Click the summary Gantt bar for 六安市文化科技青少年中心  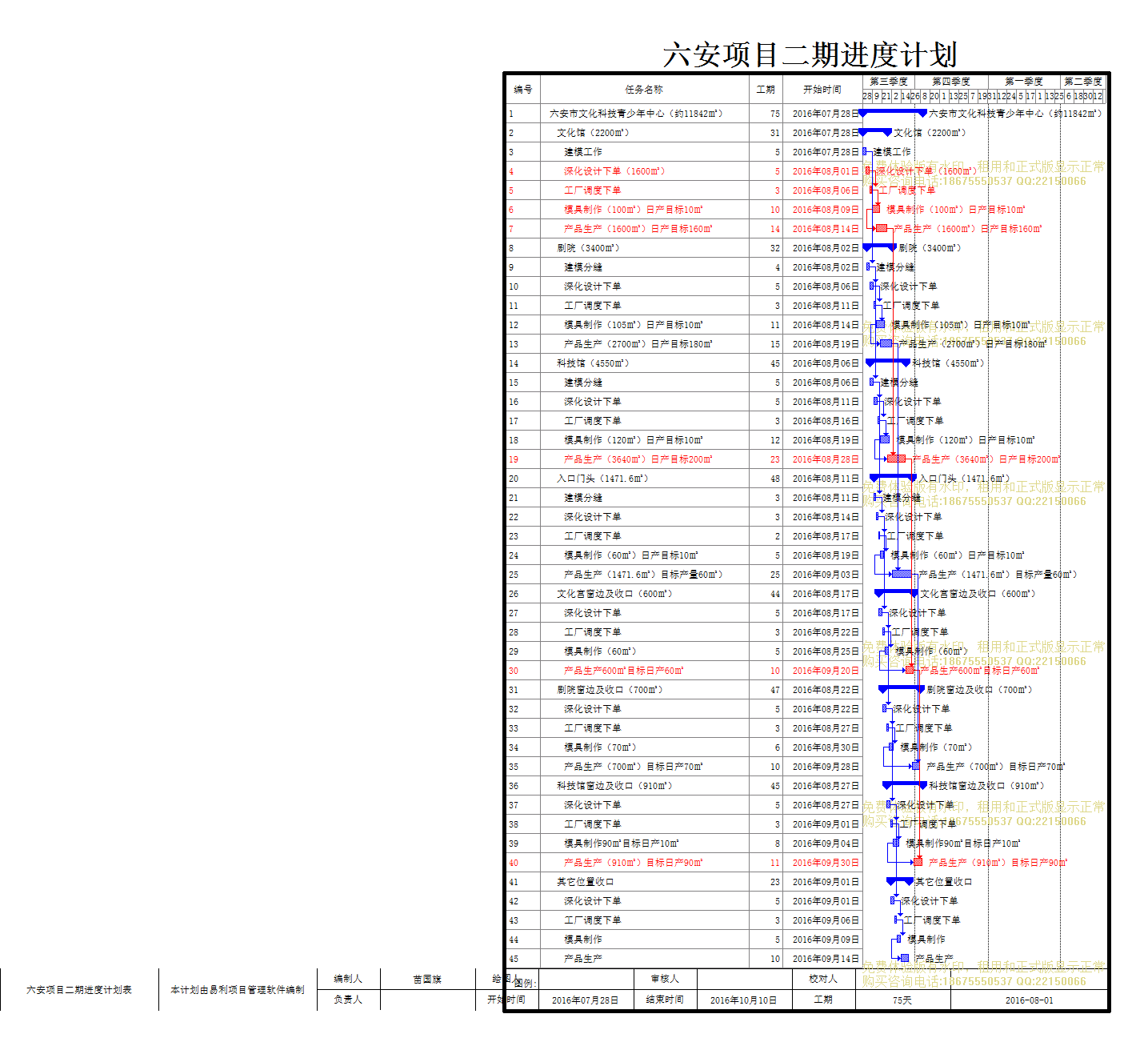tap(892, 113)
